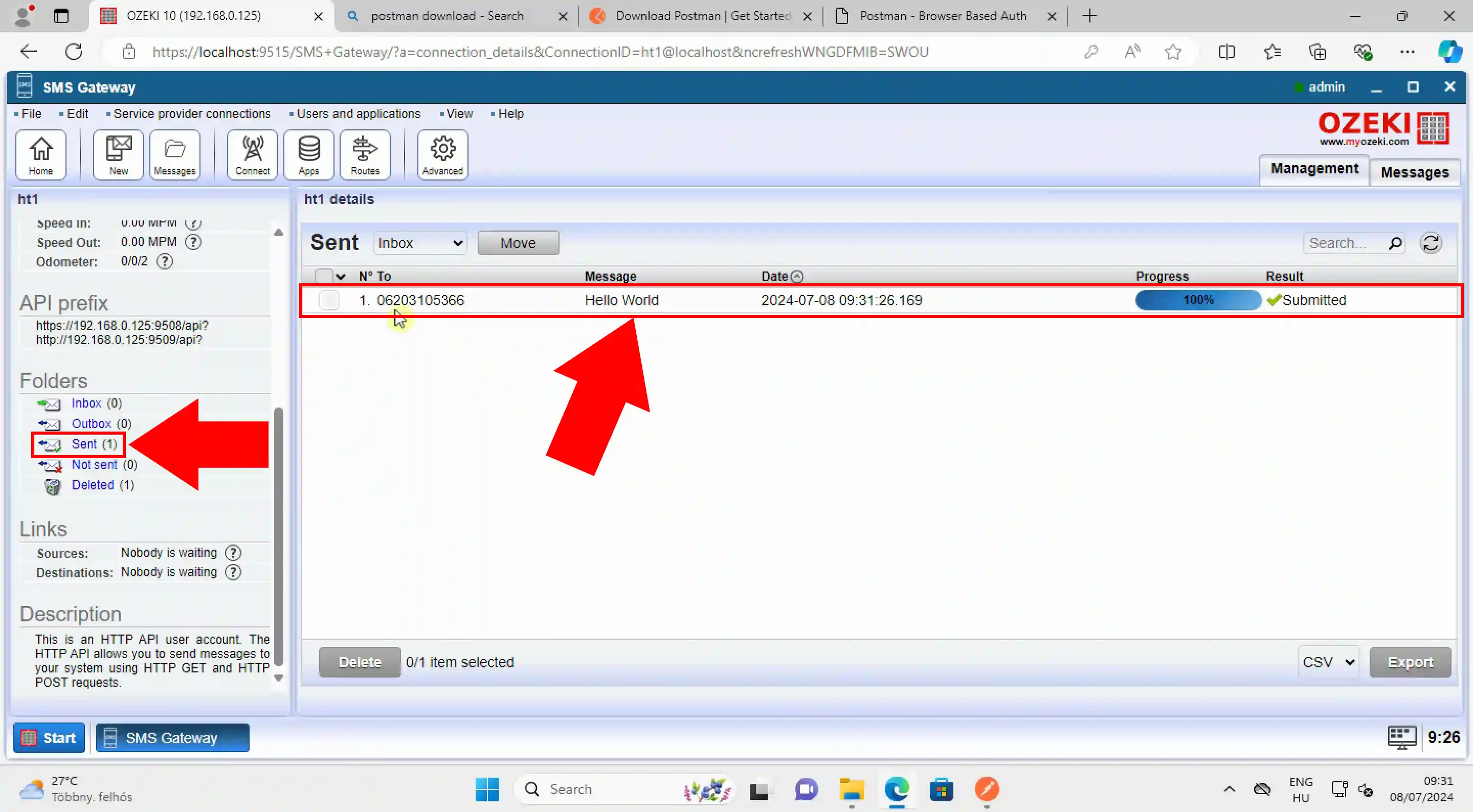Click the search magnifier icon in message list
The height and width of the screenshot is (812, 1473).
[1395, 243]
